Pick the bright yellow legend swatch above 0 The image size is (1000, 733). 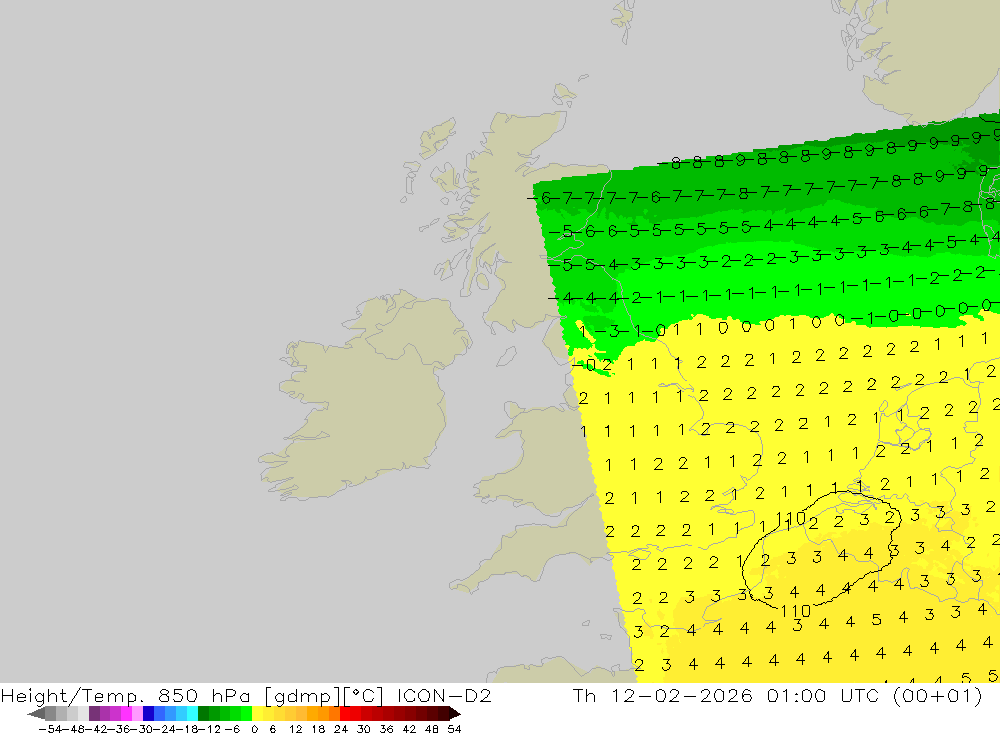pyautogui.click(x=258, y=714)
